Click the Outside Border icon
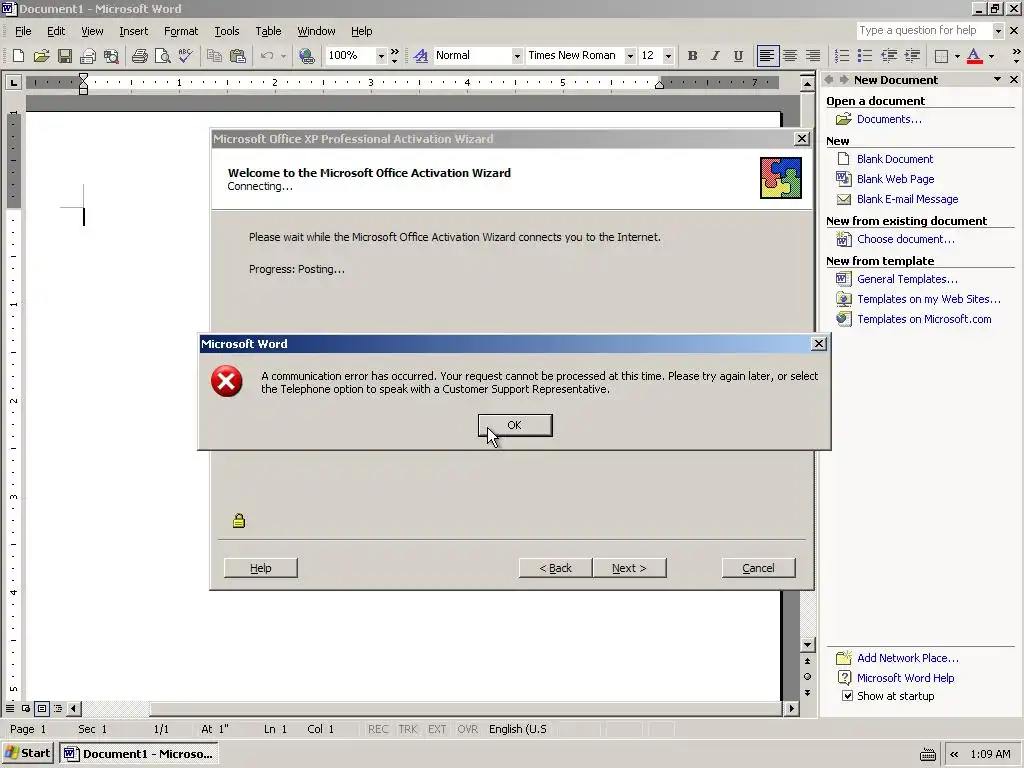This screenshot has height=768, width=1024. pyautogui.click(x=941, y=56)
